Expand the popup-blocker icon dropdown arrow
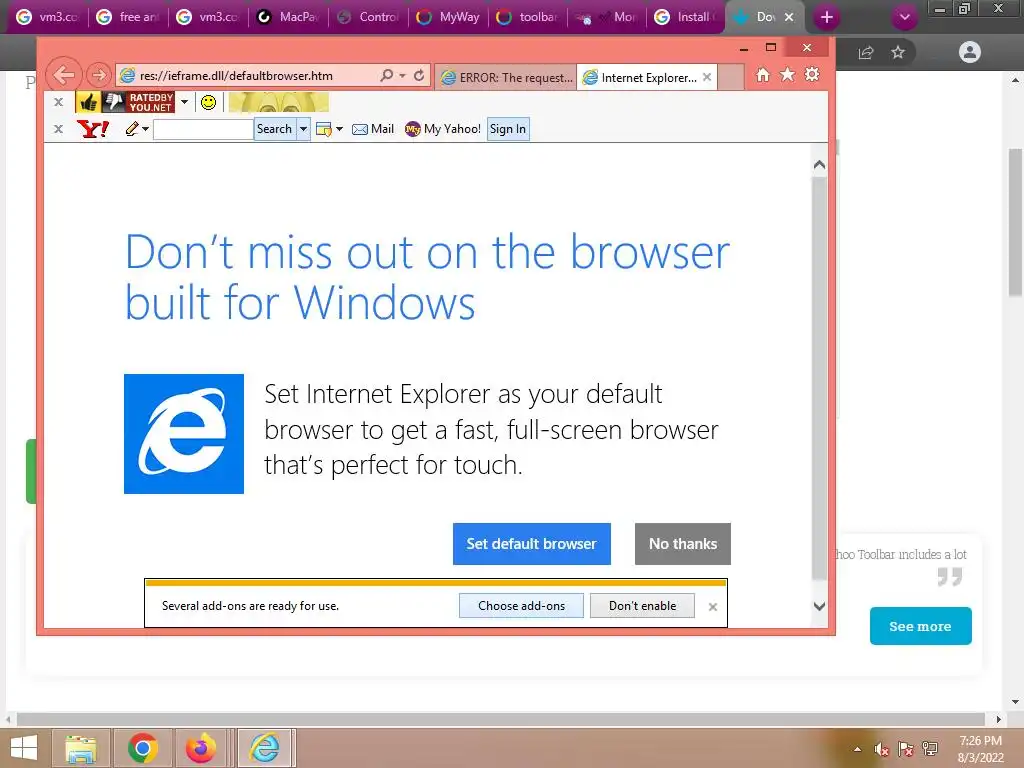Image resolution: width=1024 pixels, height=768 pixels. click(339, 129)
